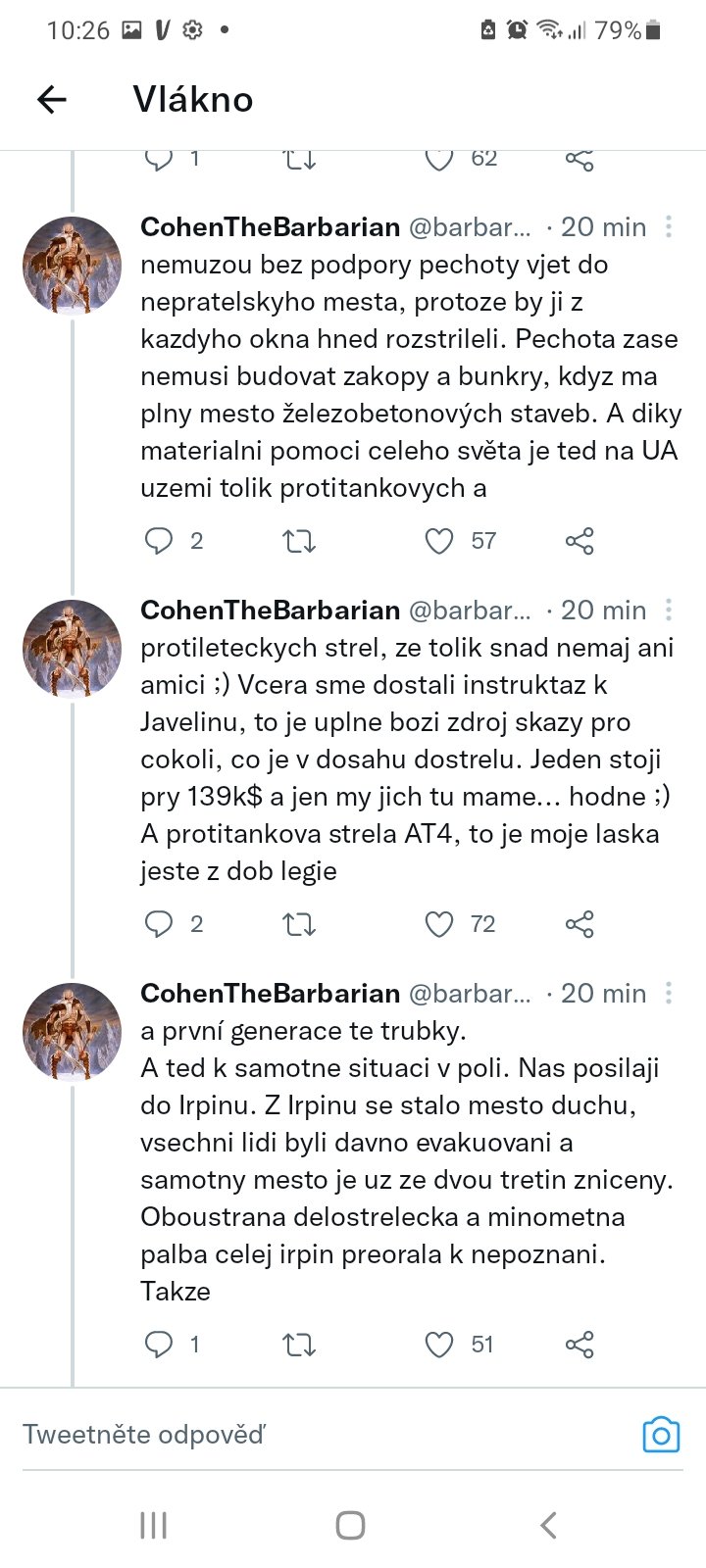Screen dimensions: 706x1568
Task: Open three-dot menu on the Javelin tweet
Action: (x=669, y=611)
